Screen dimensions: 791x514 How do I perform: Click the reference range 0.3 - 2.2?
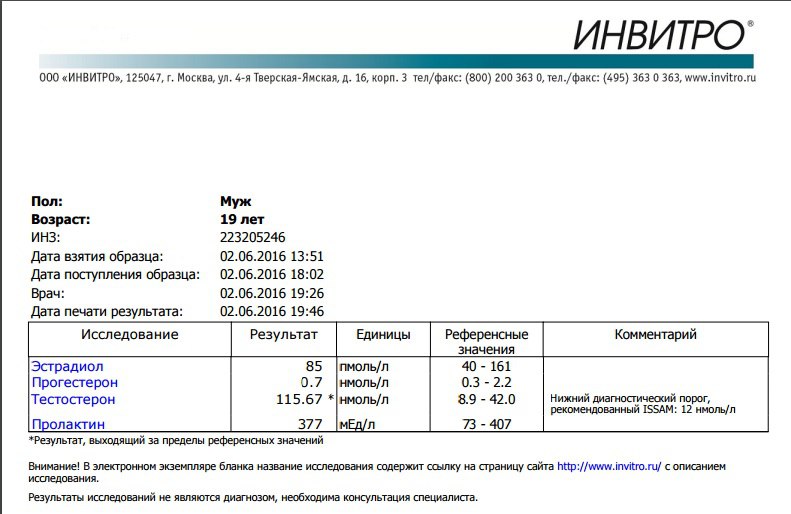pyautogui.click(x=486, y=382)
